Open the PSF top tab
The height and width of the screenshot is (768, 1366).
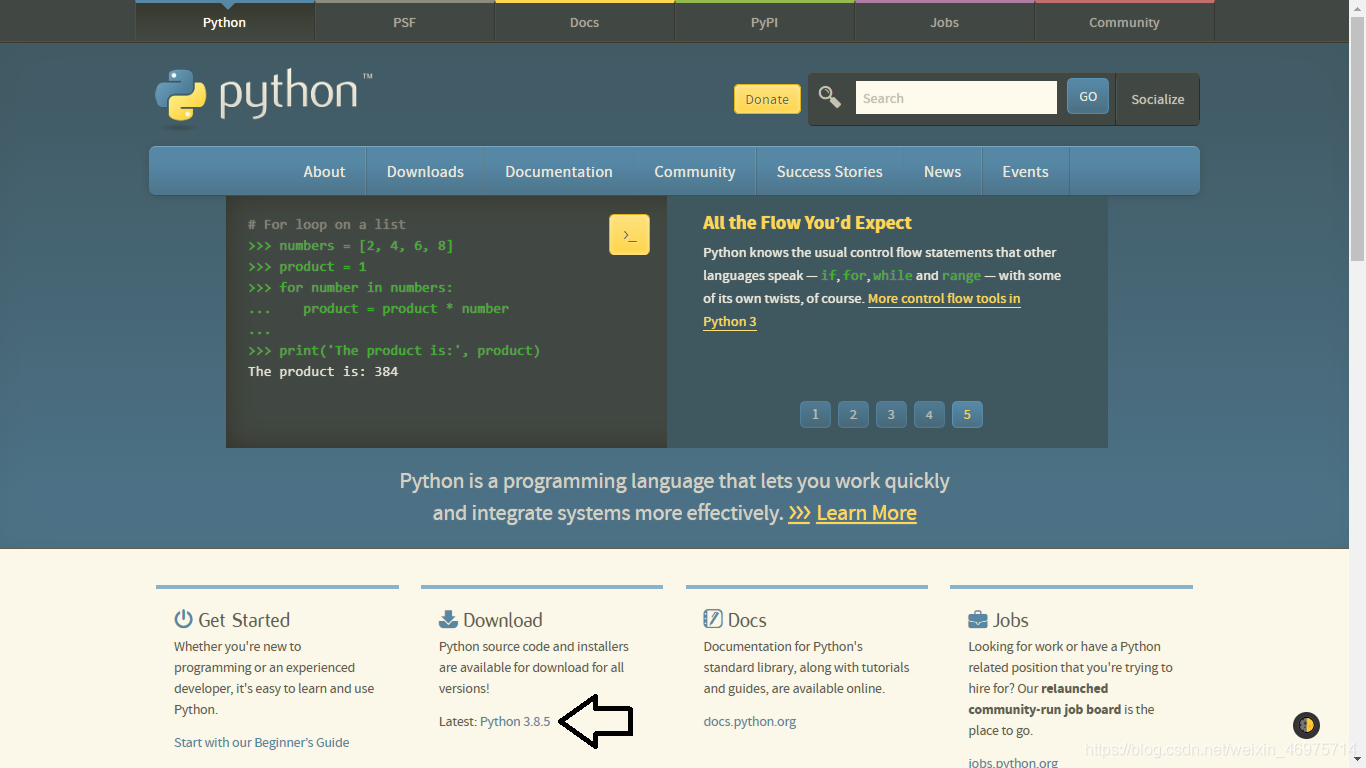(x=404, y=21)
